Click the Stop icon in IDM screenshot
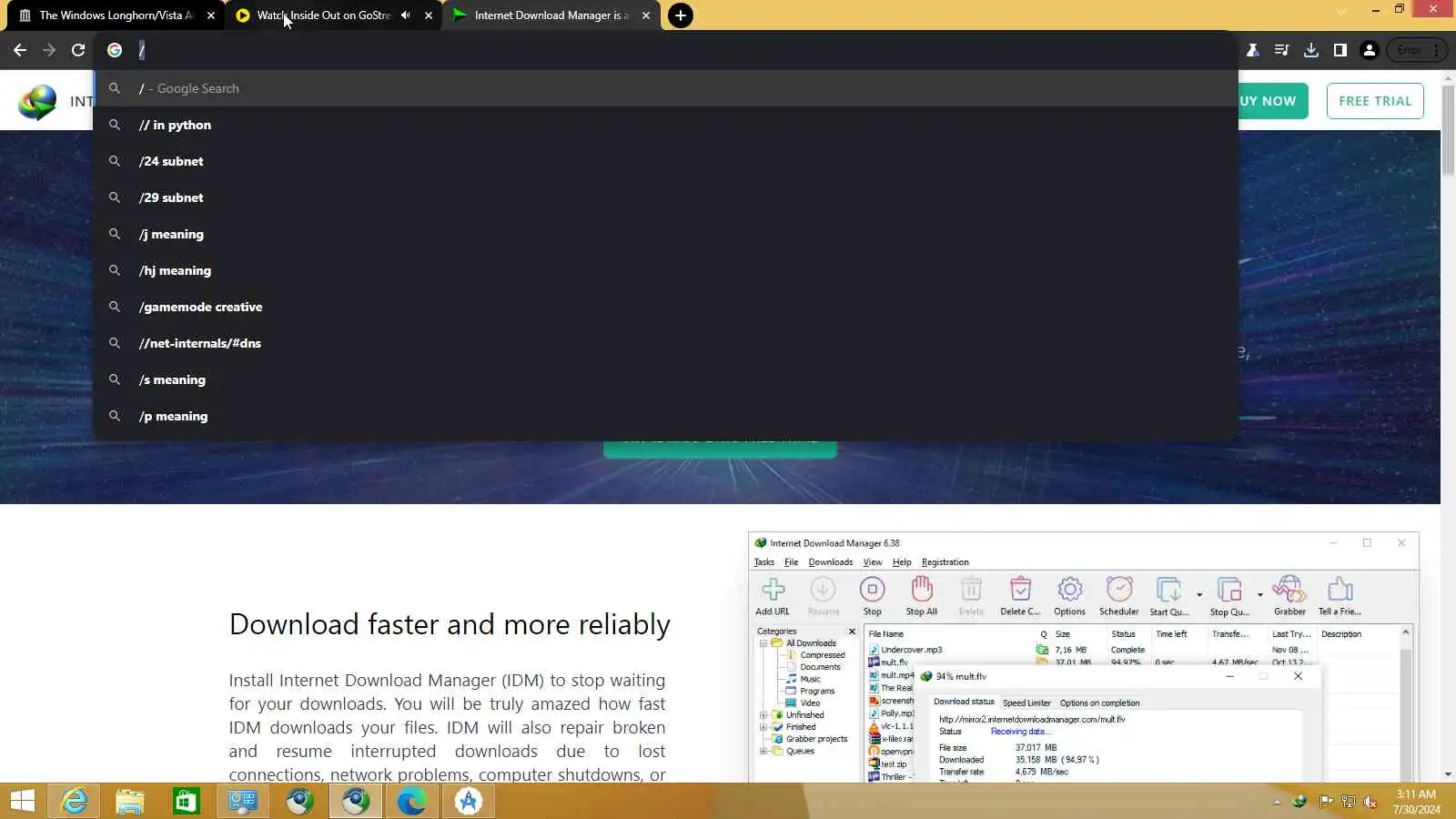 click(872, 596)
